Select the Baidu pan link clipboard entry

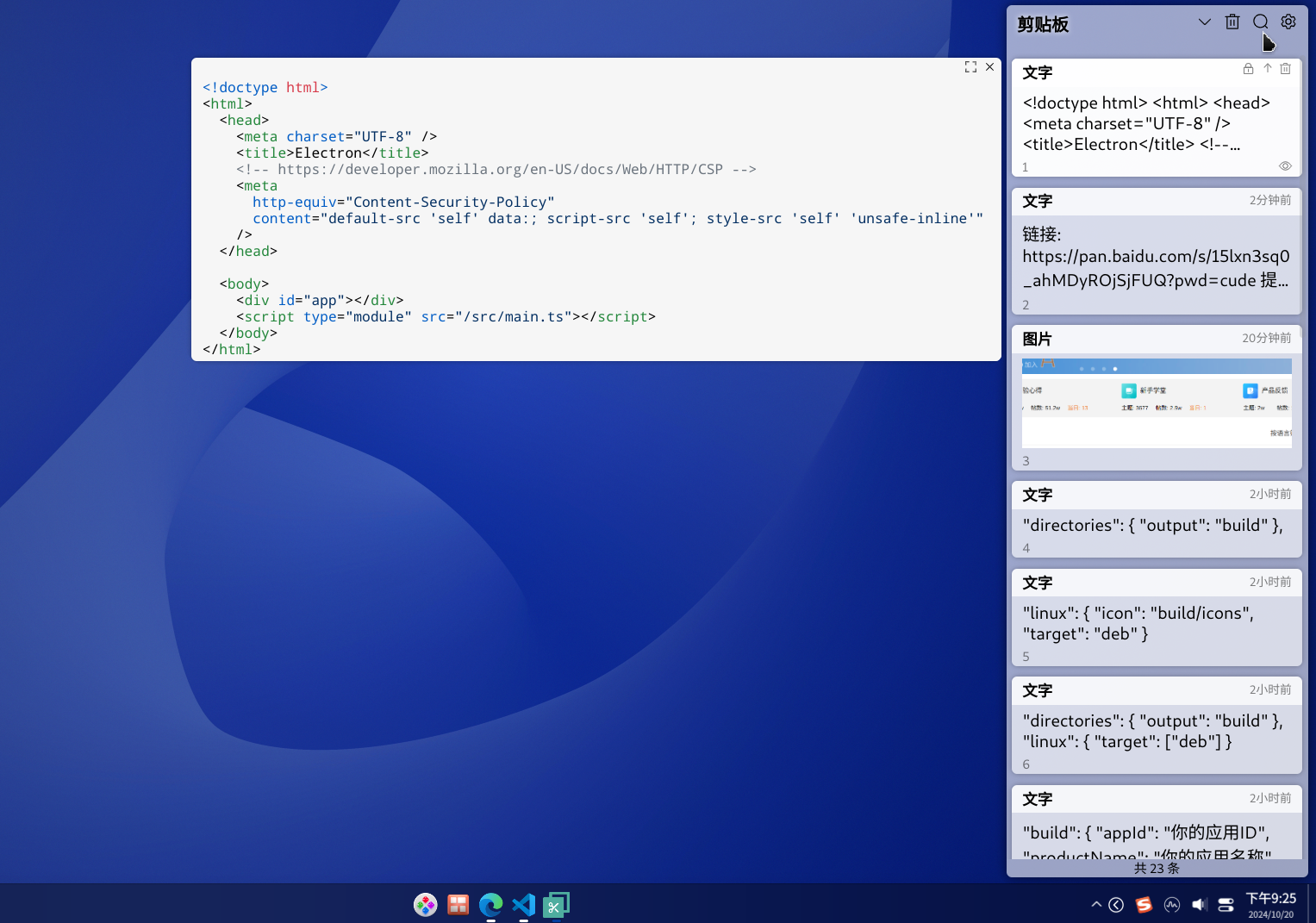click(x=1157, y=252)
